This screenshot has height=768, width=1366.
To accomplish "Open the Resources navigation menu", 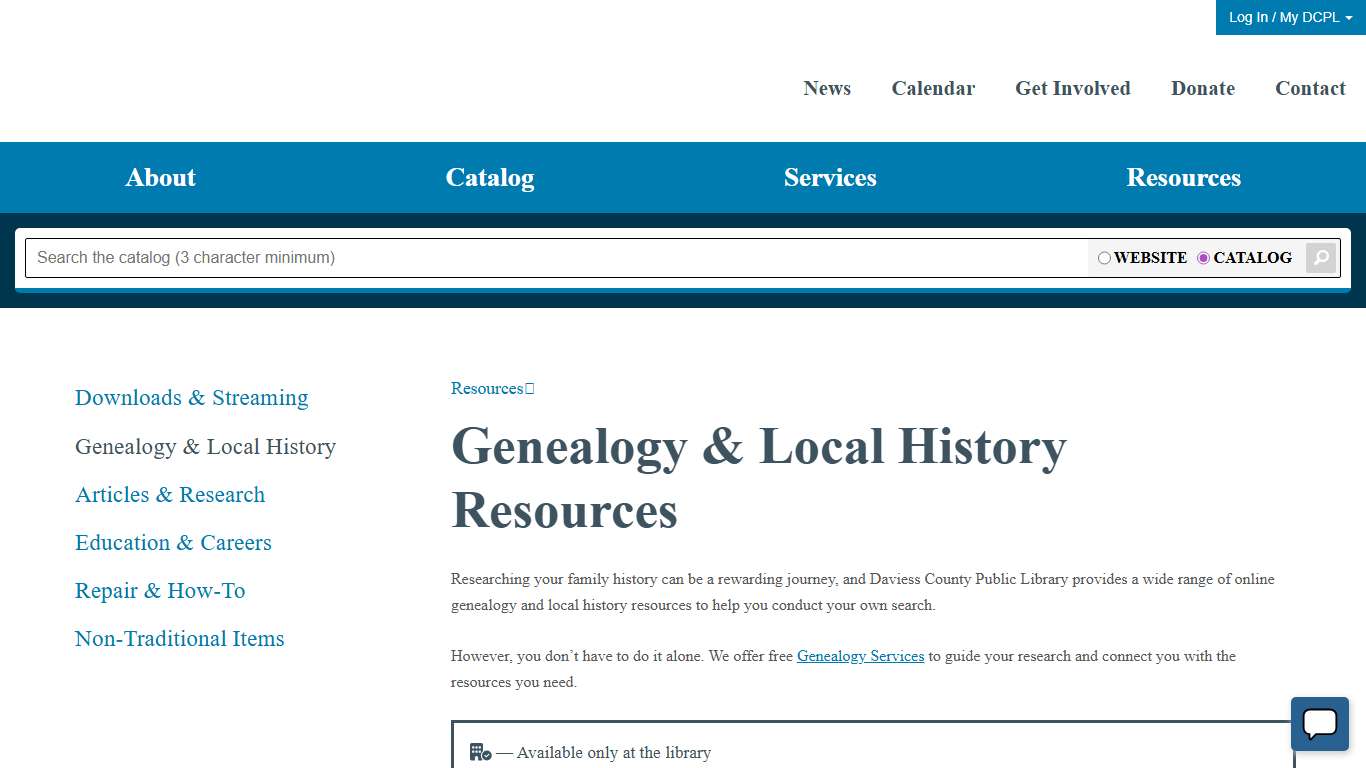I will coord(1184,177).
